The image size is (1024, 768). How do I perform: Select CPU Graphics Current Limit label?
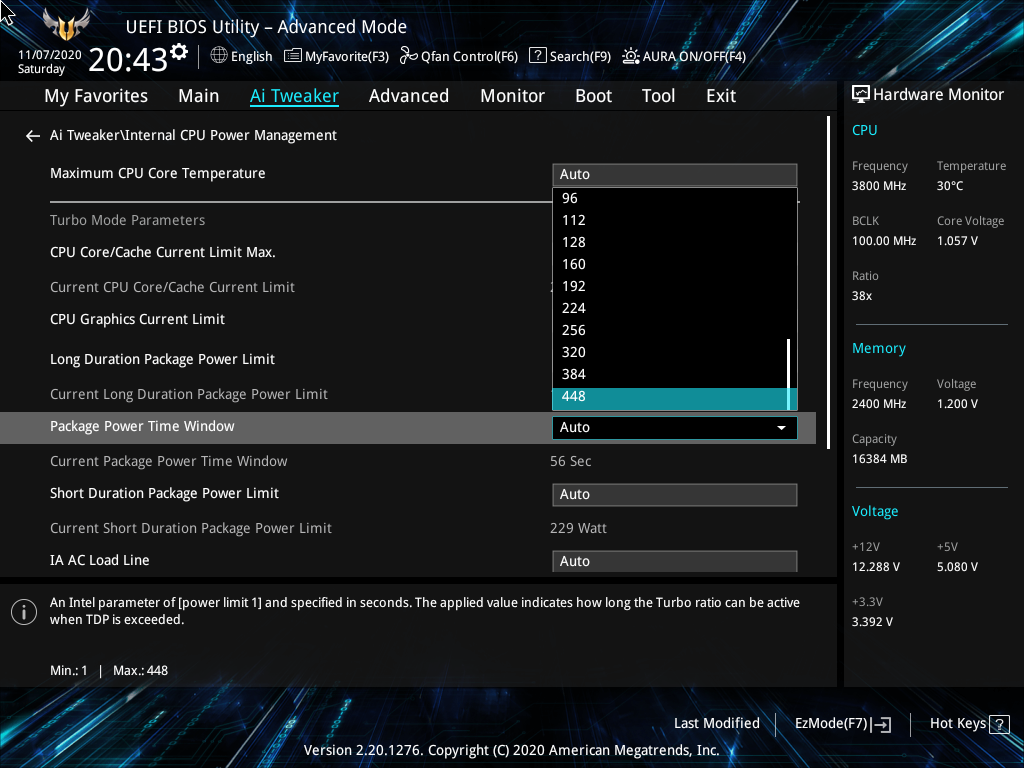click(137, 319)
